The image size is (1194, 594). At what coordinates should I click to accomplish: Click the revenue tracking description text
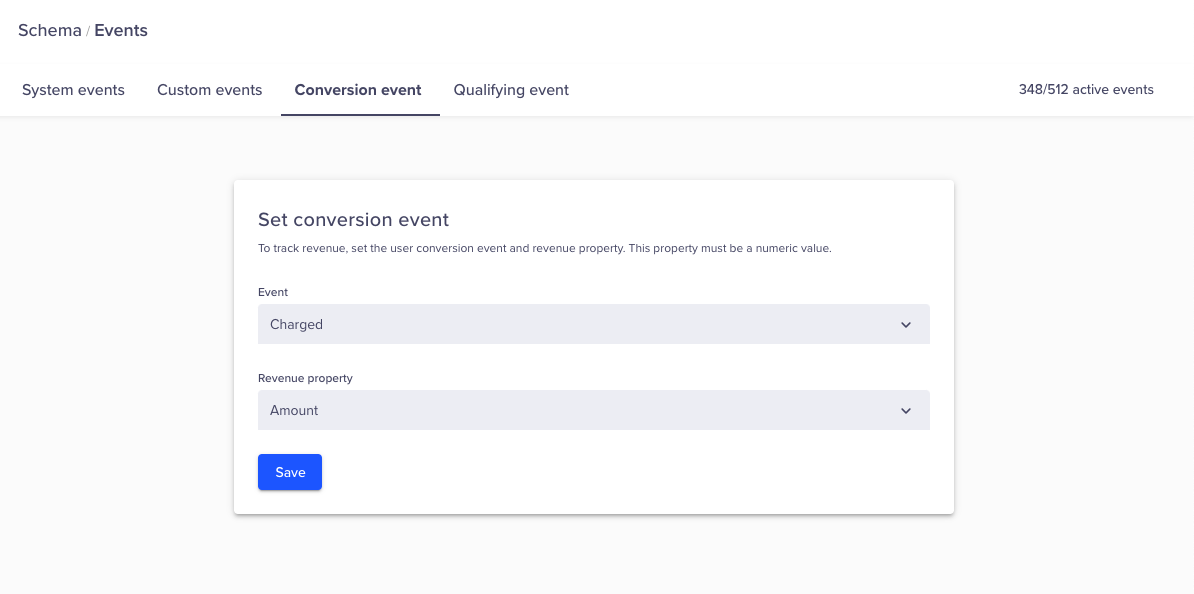544,248
